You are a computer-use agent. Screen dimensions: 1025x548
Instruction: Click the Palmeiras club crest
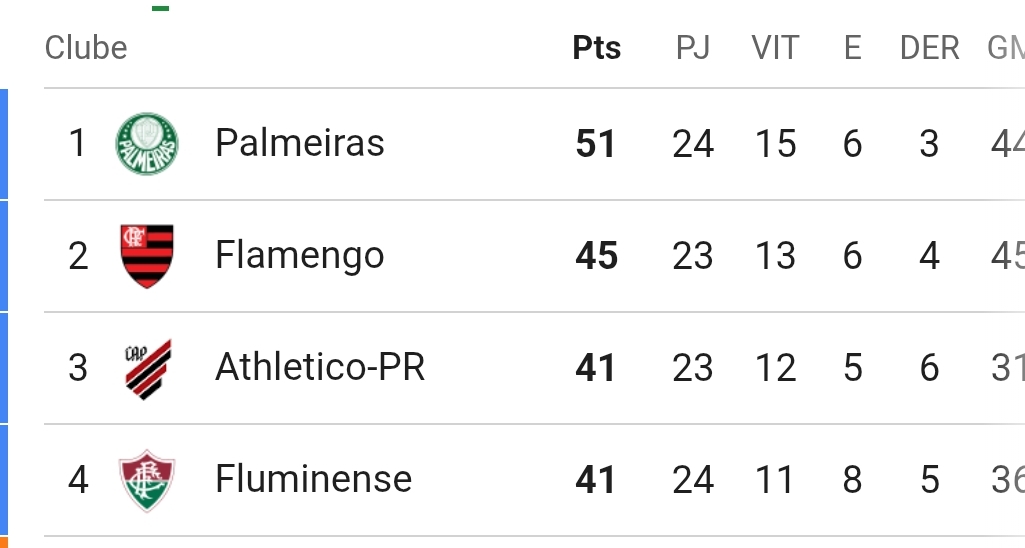point(147,144)
